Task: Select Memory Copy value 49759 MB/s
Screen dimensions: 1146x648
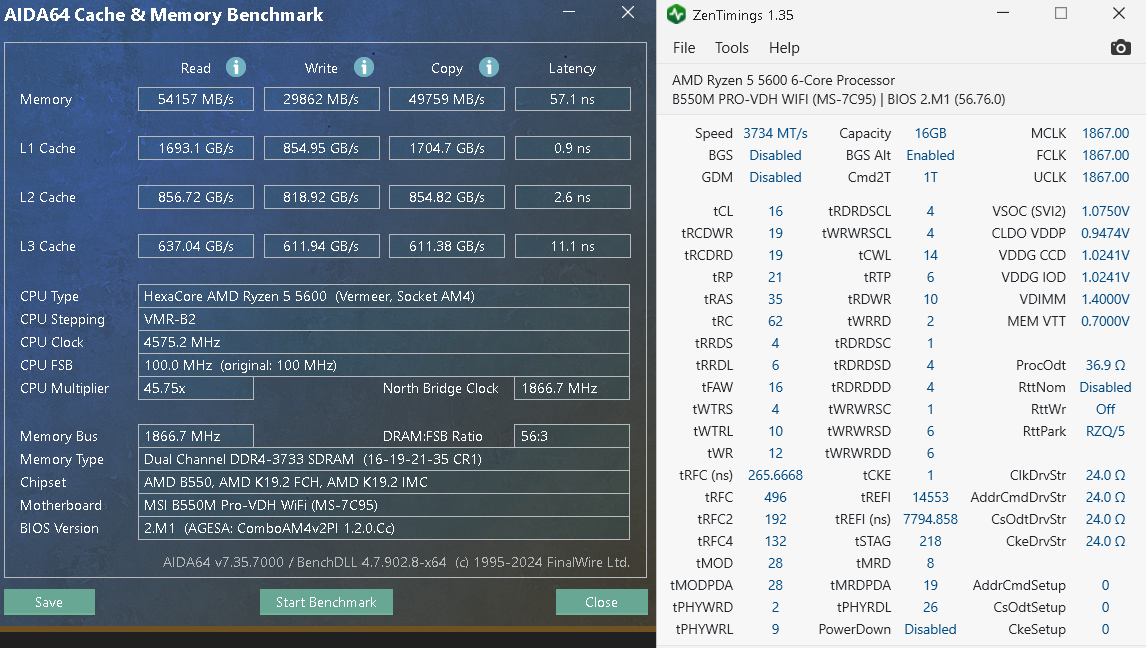Action: (447, 99)
